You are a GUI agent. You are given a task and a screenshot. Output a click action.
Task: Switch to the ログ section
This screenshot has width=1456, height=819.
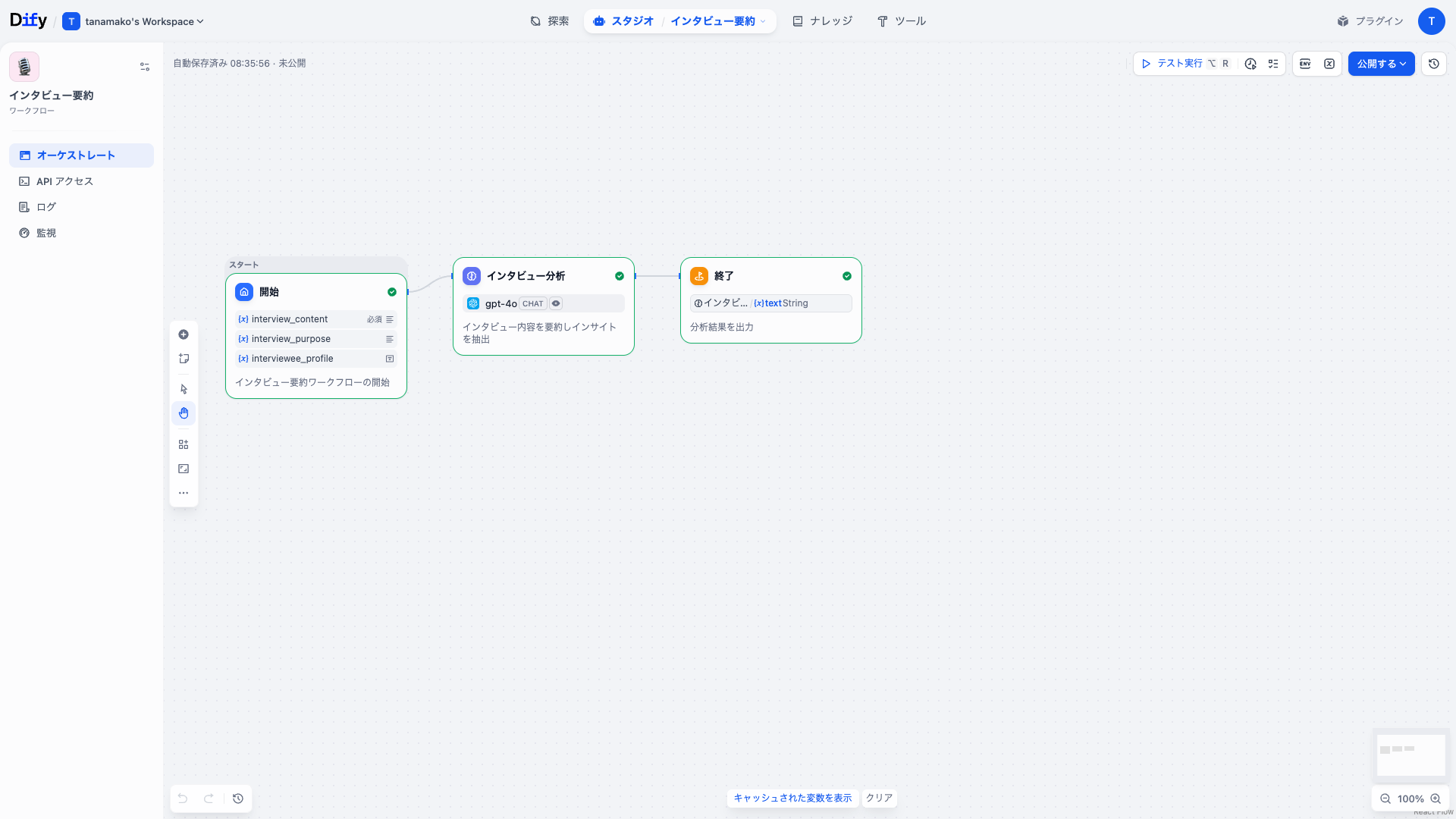pos(45,206)
